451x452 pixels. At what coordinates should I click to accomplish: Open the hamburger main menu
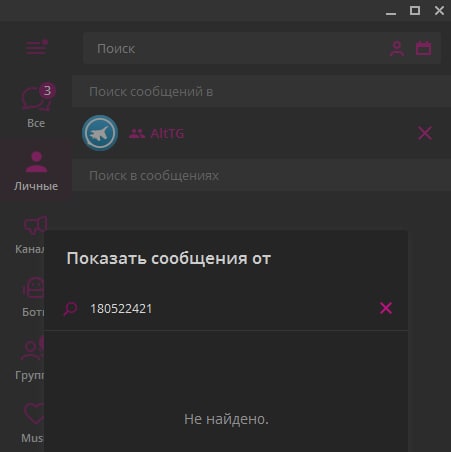pyautogui.click(x=37, y=47)
